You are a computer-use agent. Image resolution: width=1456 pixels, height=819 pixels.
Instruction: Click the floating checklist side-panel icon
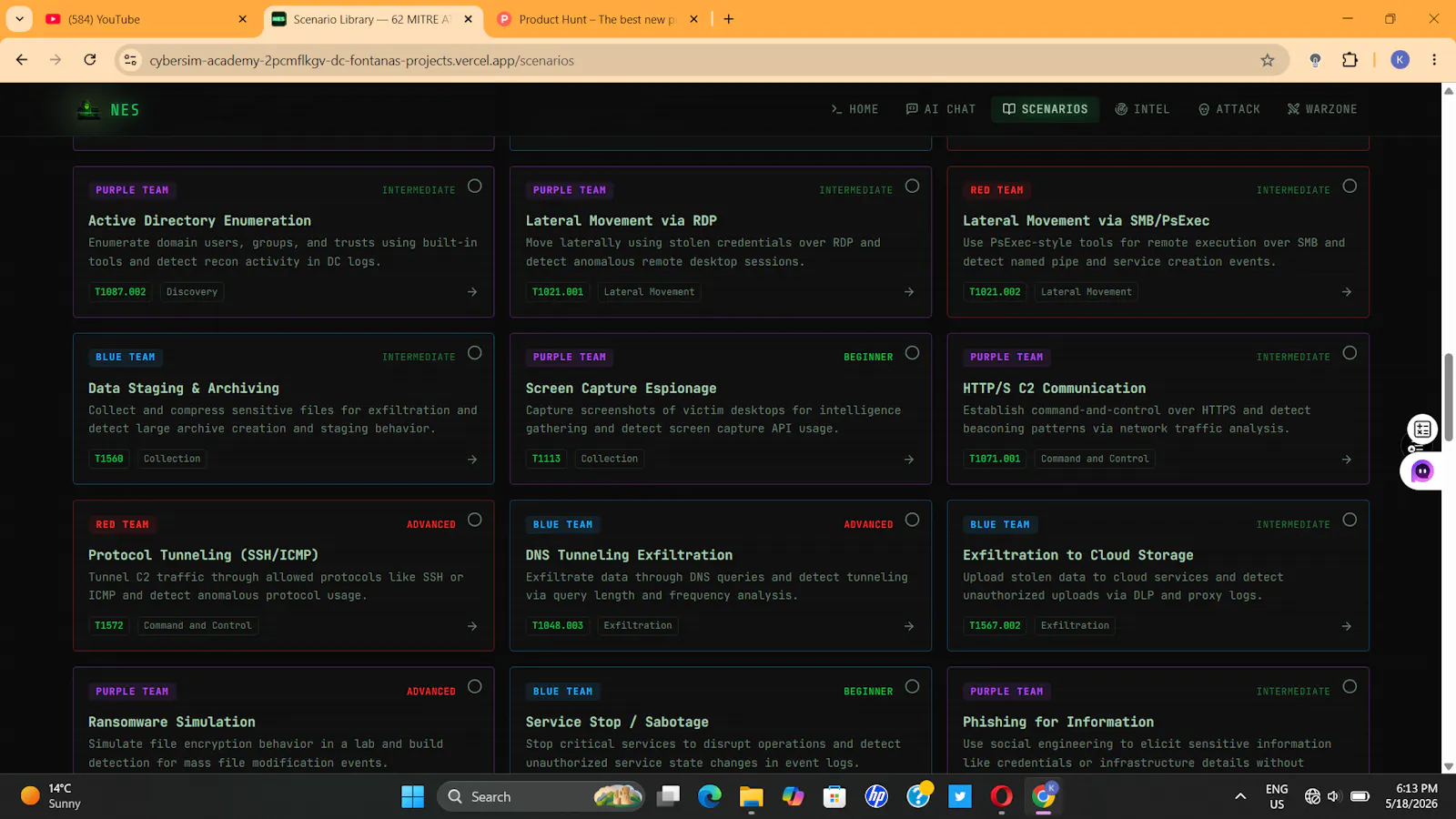click(1422, 430)
